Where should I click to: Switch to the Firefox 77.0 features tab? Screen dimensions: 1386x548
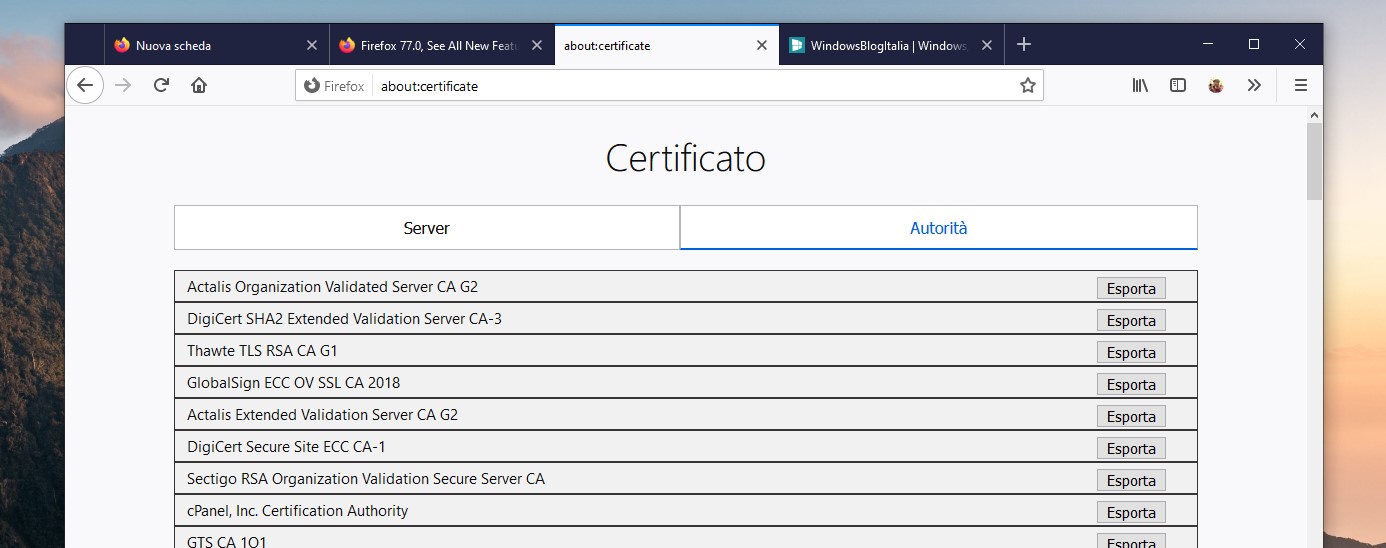[x=441, y=45]
